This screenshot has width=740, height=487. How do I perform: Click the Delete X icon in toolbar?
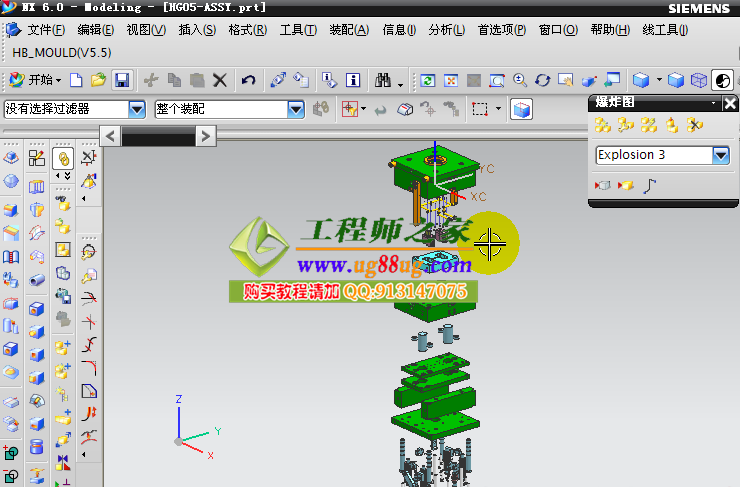point(220,79)
